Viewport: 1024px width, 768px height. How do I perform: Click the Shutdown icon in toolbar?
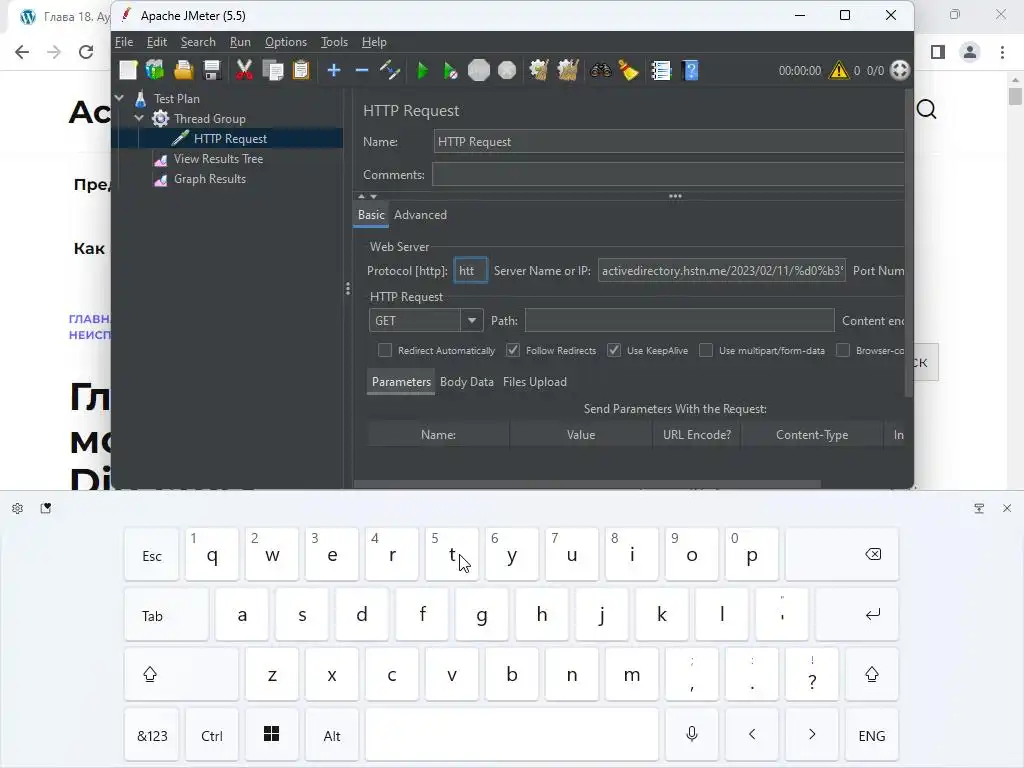(x=507, y=70)
